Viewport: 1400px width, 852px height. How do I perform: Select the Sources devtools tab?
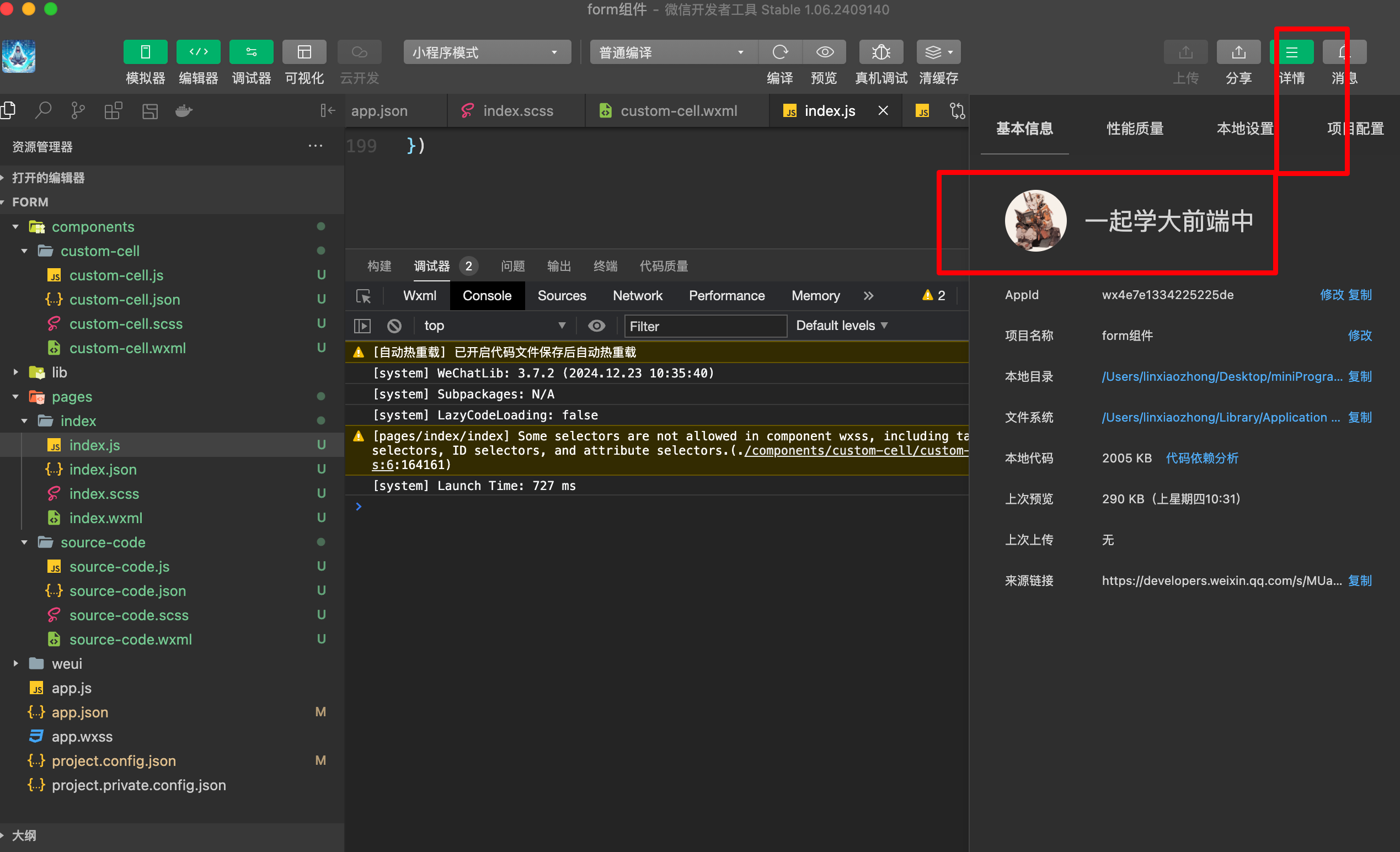562,296
